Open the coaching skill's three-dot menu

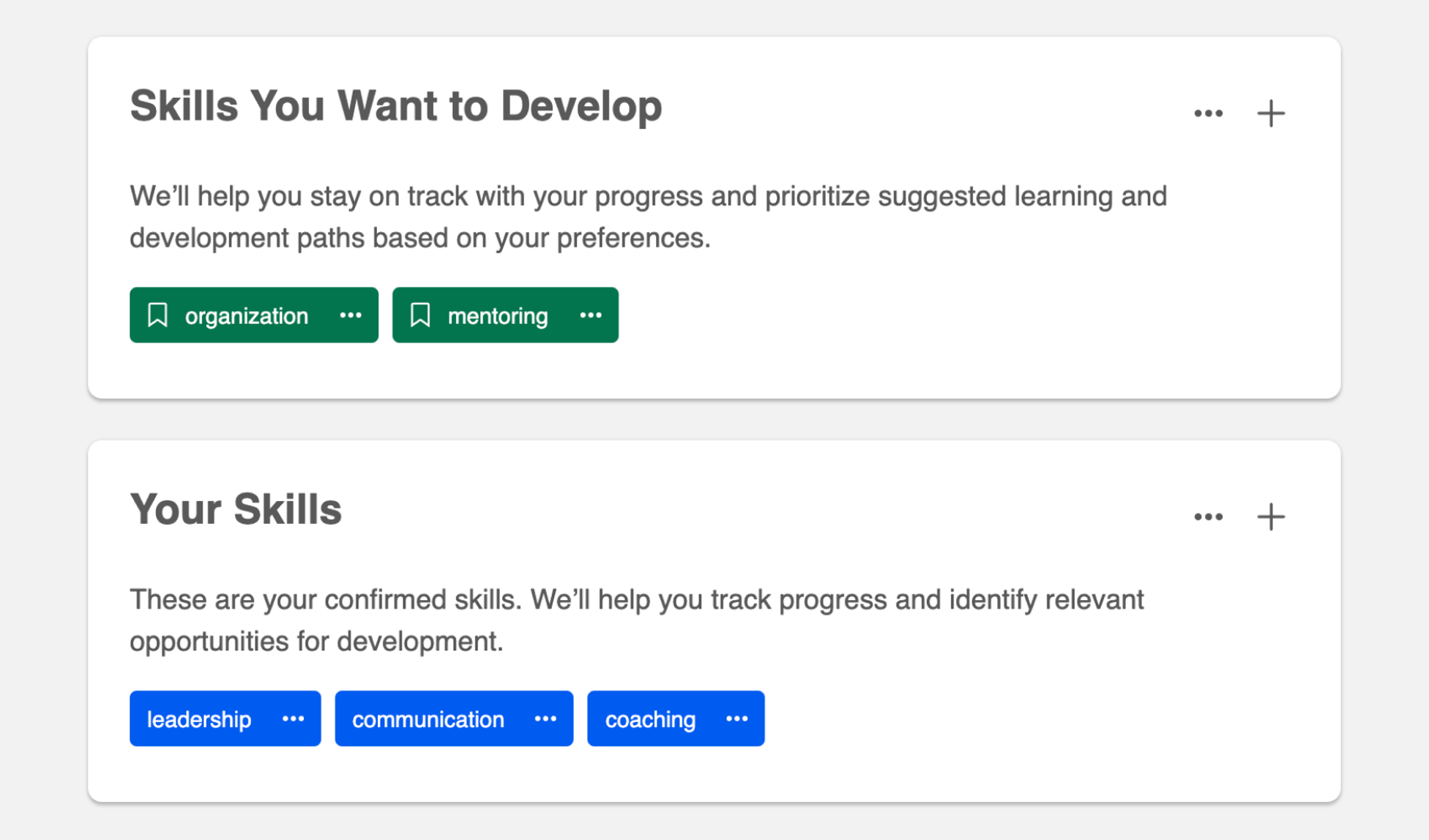click(x=736, y=719)
